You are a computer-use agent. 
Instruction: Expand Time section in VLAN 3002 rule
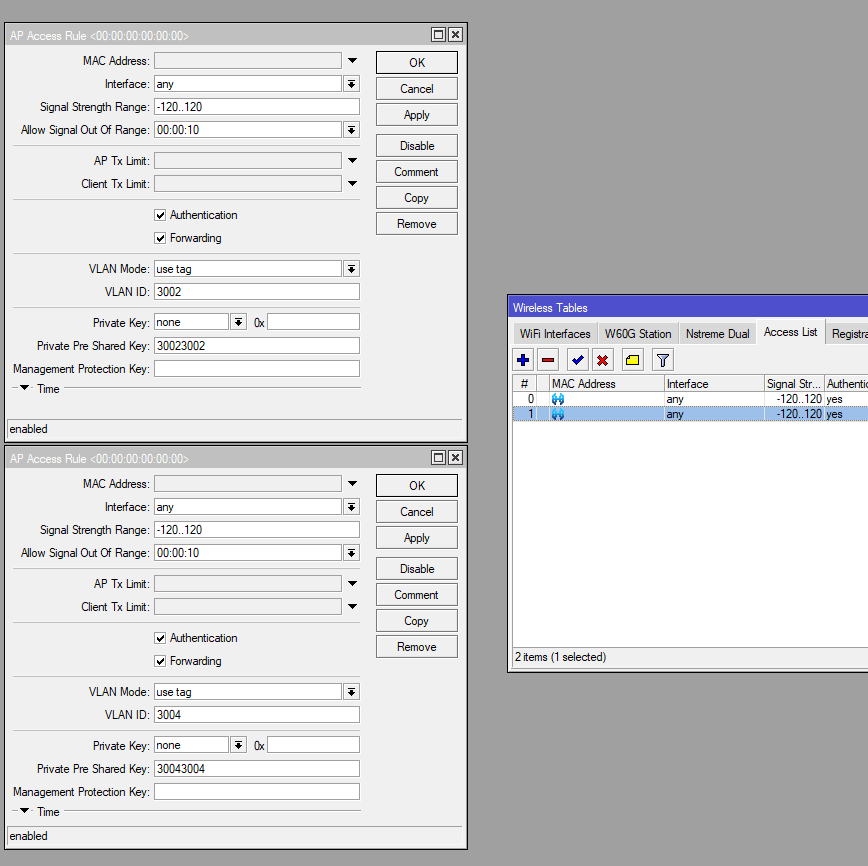(25, 388)
